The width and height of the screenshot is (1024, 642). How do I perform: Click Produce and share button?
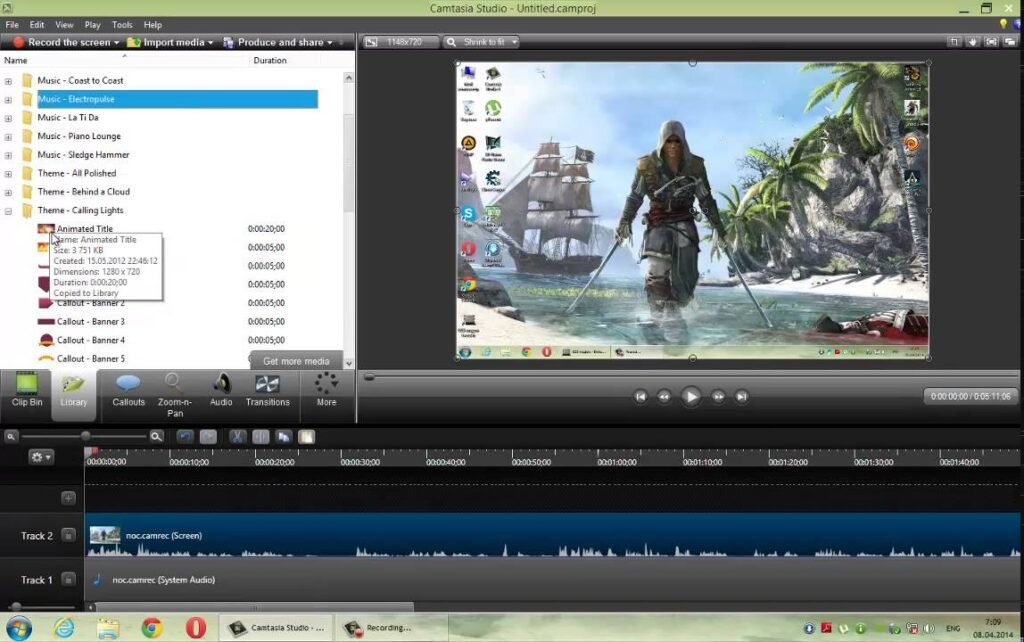273,42
